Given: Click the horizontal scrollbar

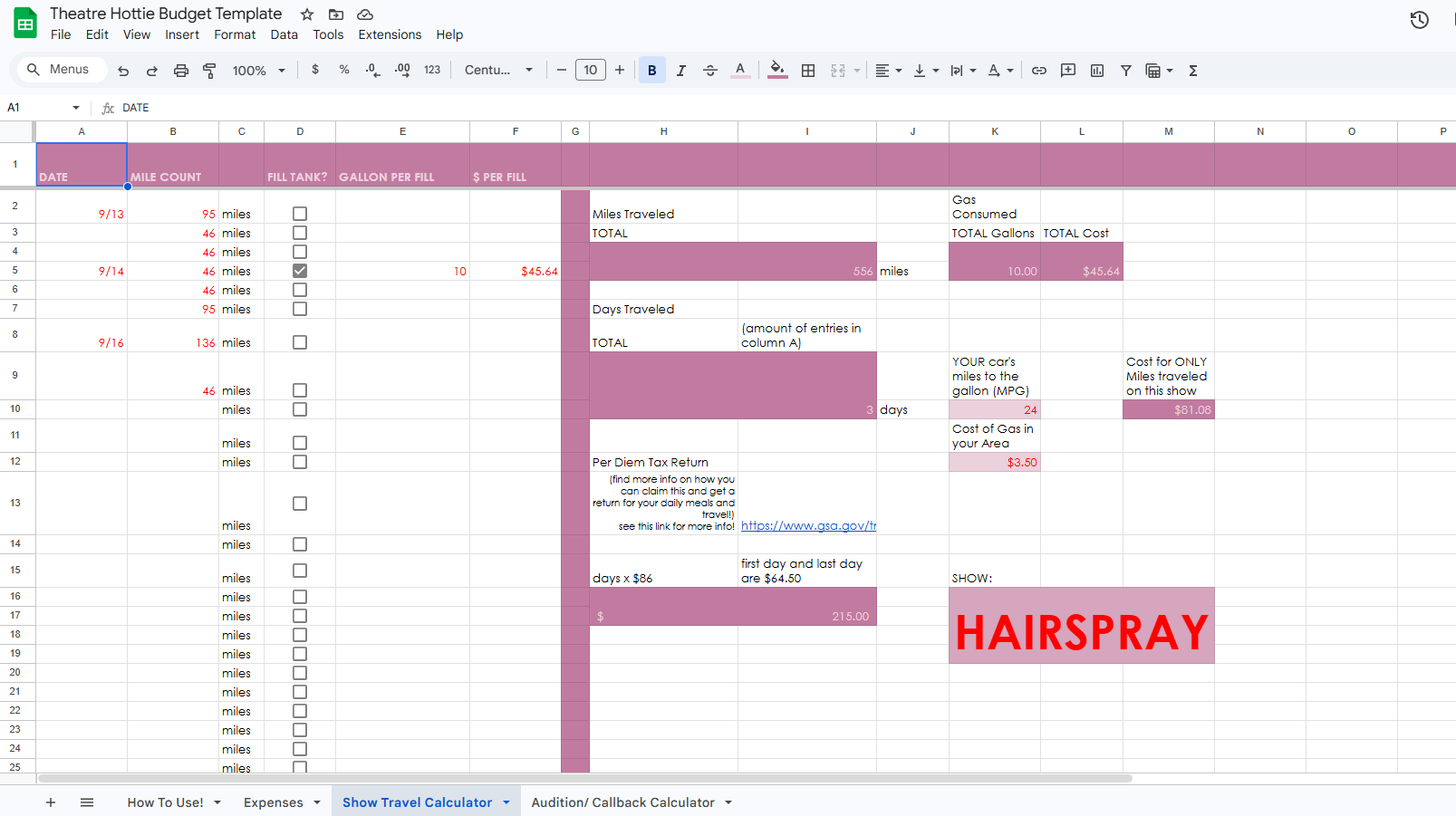Looking at the screenshot, I should coord(584,778).
